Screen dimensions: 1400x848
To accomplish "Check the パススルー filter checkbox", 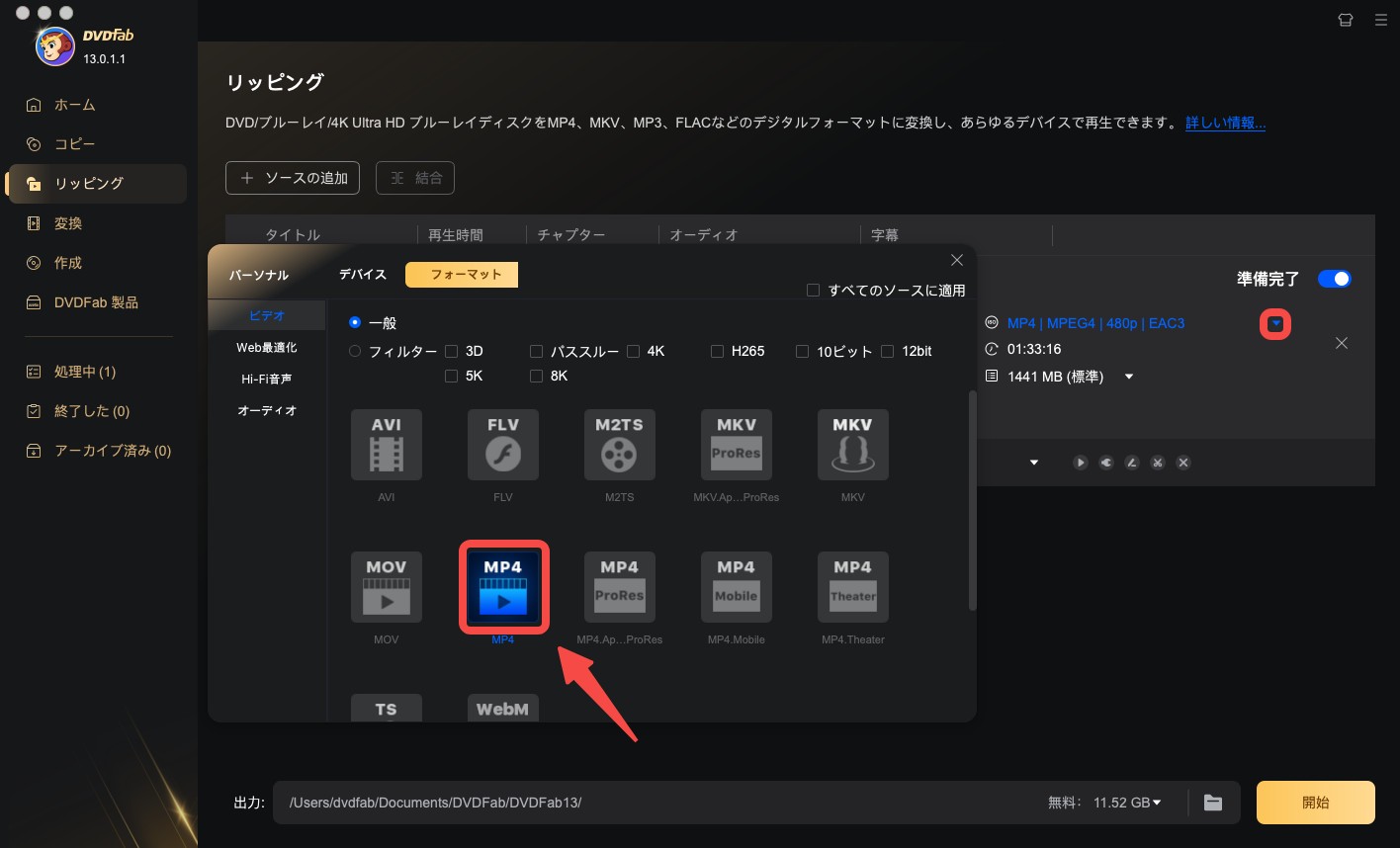I will [x=536, y=351].
